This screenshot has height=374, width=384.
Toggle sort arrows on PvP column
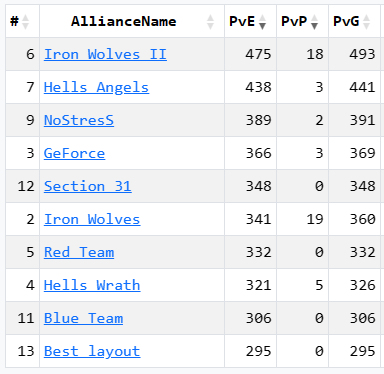(x=314, y=22)
